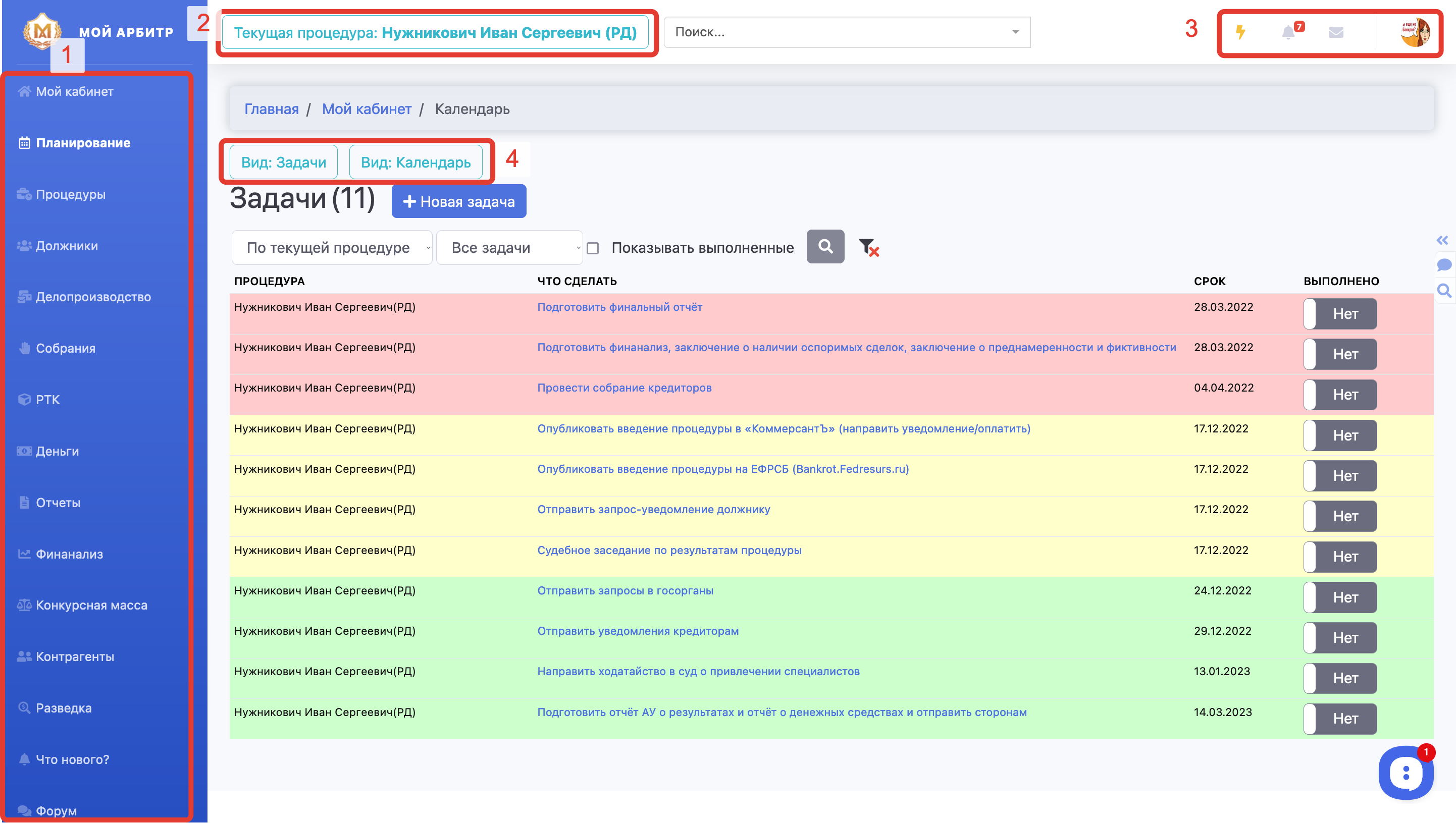The width and height of the screenshot is (1456, 823).
Task: Click the lightning bolt quick actions icon
Action: (1240, 32)
